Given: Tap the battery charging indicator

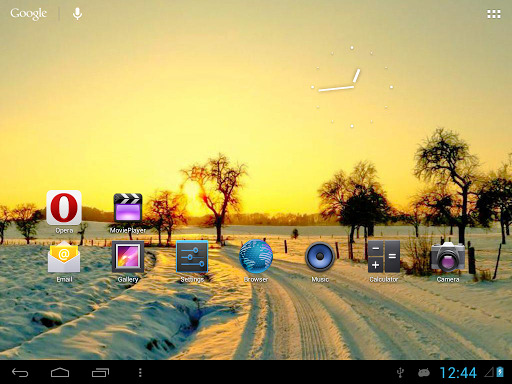Looking at the screenshot, I should tap(500, 372).
